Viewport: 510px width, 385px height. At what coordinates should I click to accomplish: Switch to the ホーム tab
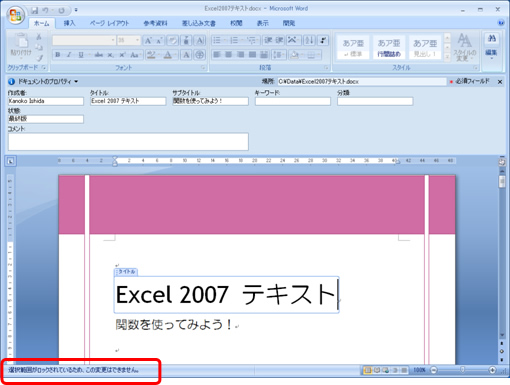pos(41,23)
